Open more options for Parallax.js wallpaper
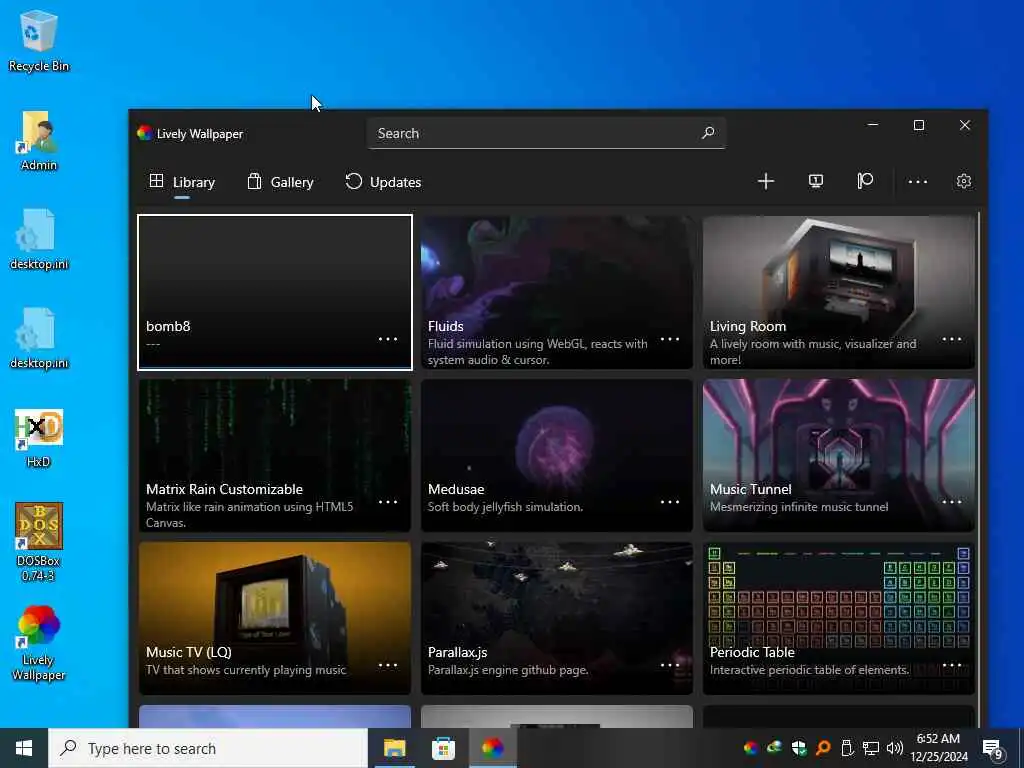 click(x=670, y=665)
